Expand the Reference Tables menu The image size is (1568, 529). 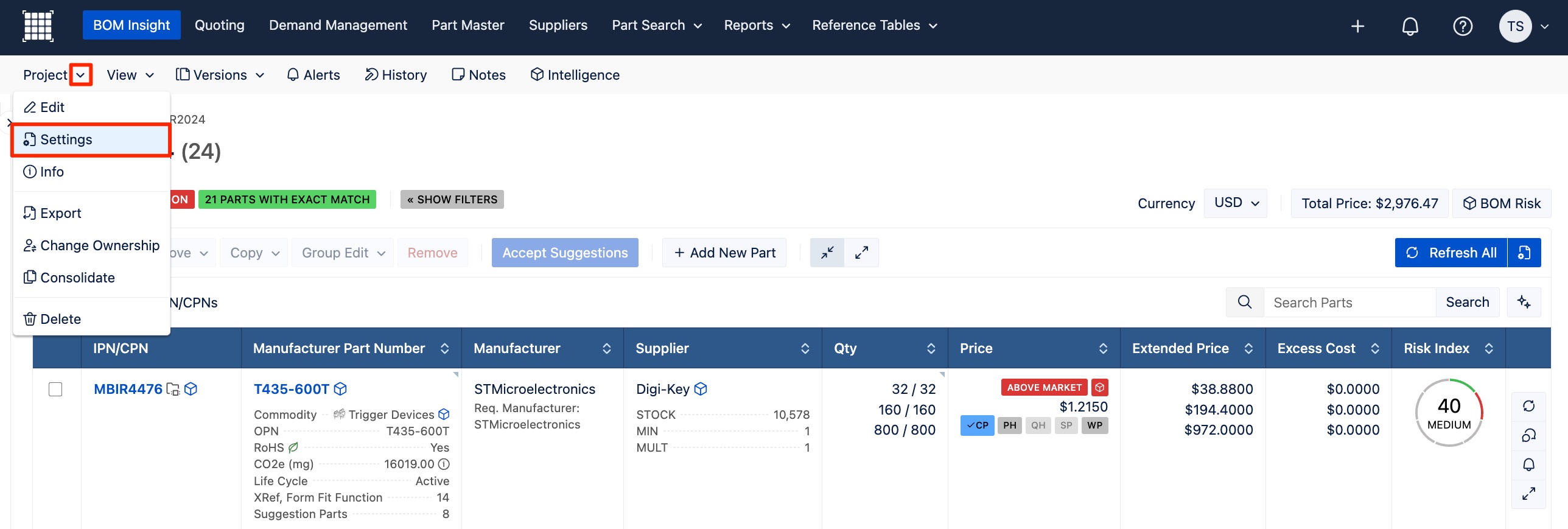pos(874,26)
